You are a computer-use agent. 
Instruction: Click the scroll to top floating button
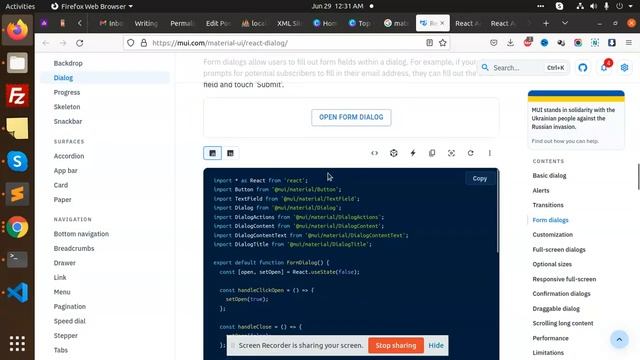point(619,340)
